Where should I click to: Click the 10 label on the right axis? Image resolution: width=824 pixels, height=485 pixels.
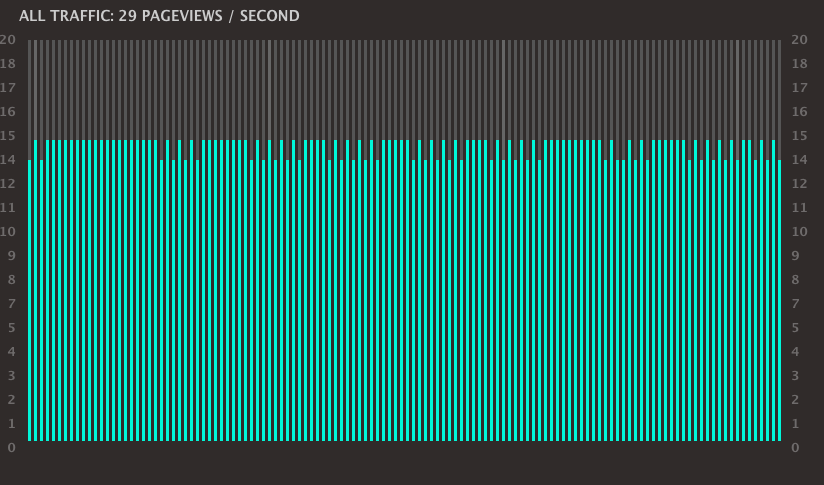(799, 232)
